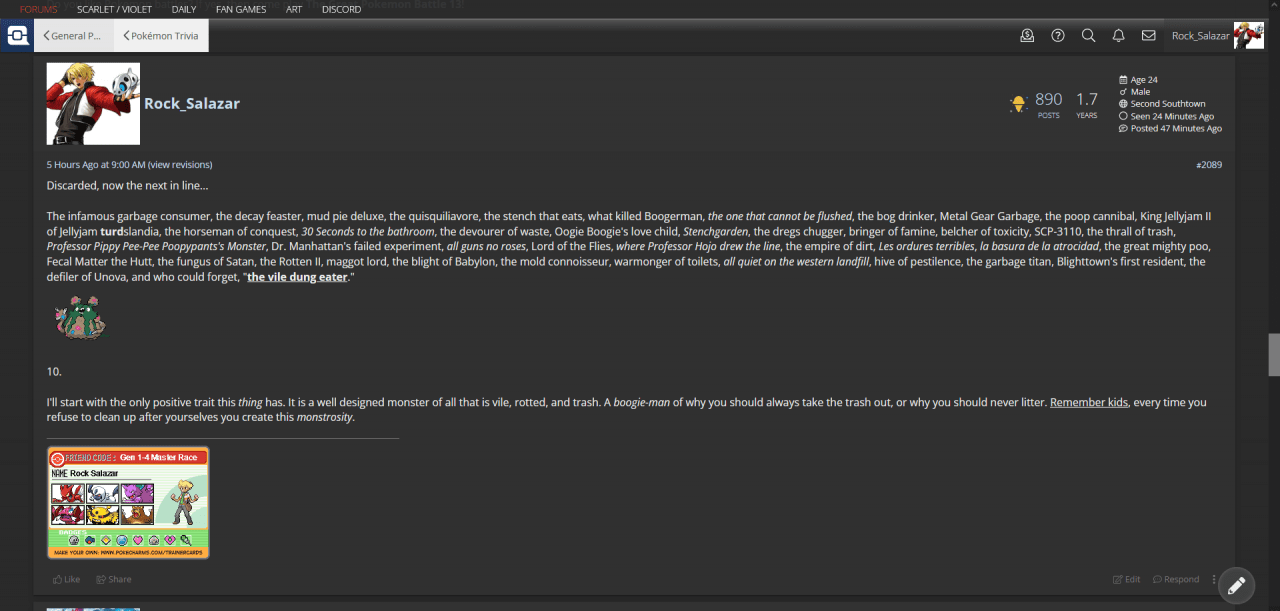Check the notifications bell icon

[1119, 35]
